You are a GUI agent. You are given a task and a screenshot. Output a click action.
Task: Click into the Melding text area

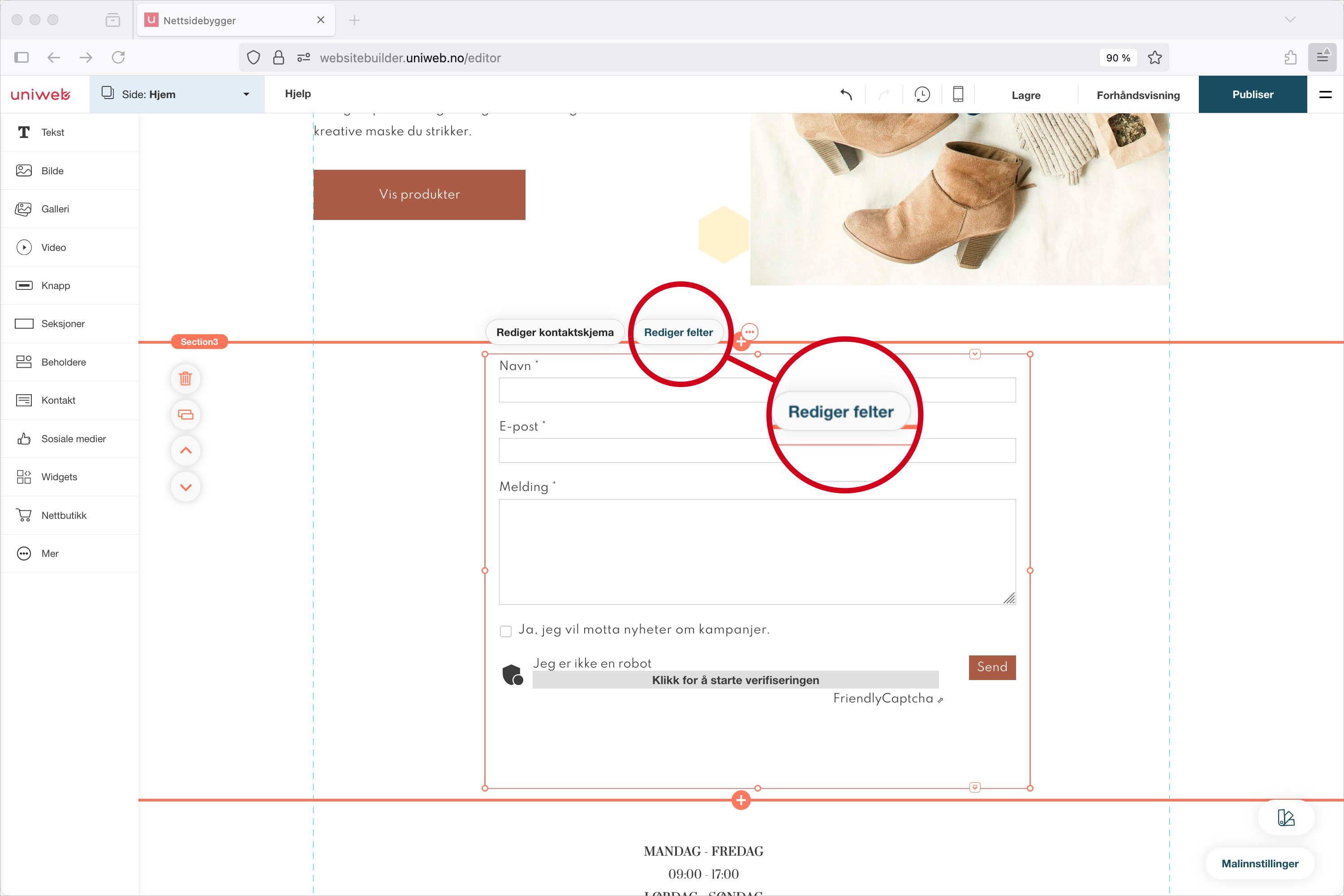click(x=757, y=551)
